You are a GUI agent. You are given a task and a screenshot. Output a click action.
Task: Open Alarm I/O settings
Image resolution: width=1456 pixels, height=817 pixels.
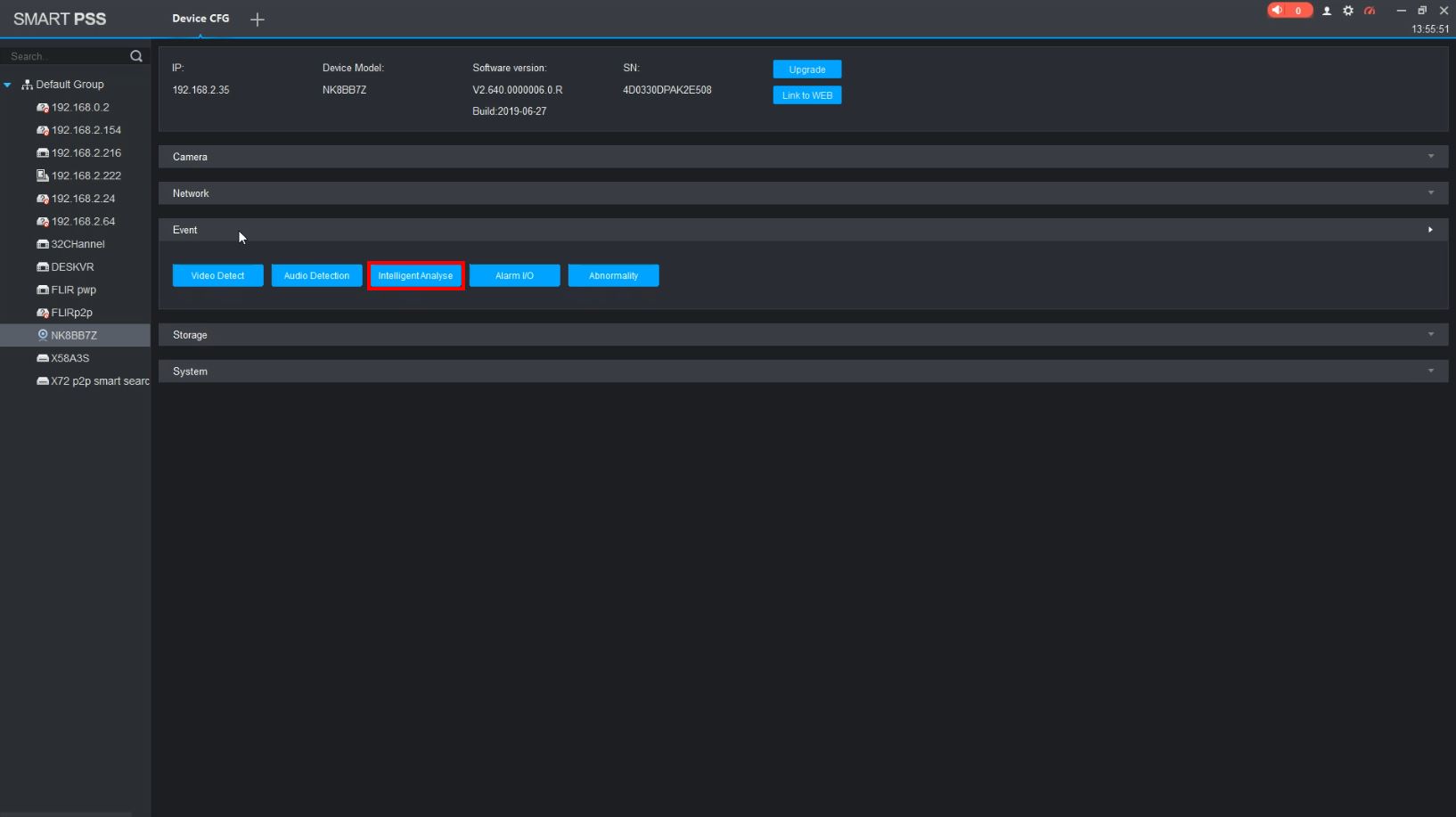point(514,276)
